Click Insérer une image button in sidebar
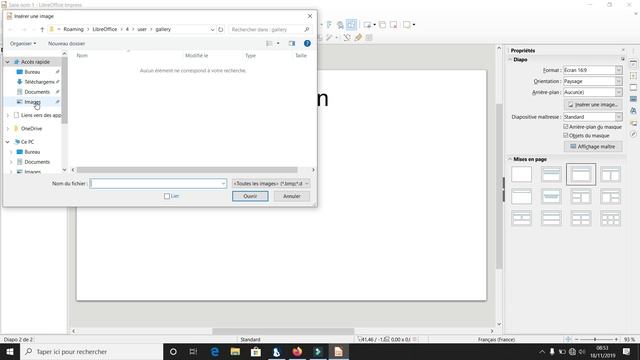Screen dimensions: 640x360 593,105
